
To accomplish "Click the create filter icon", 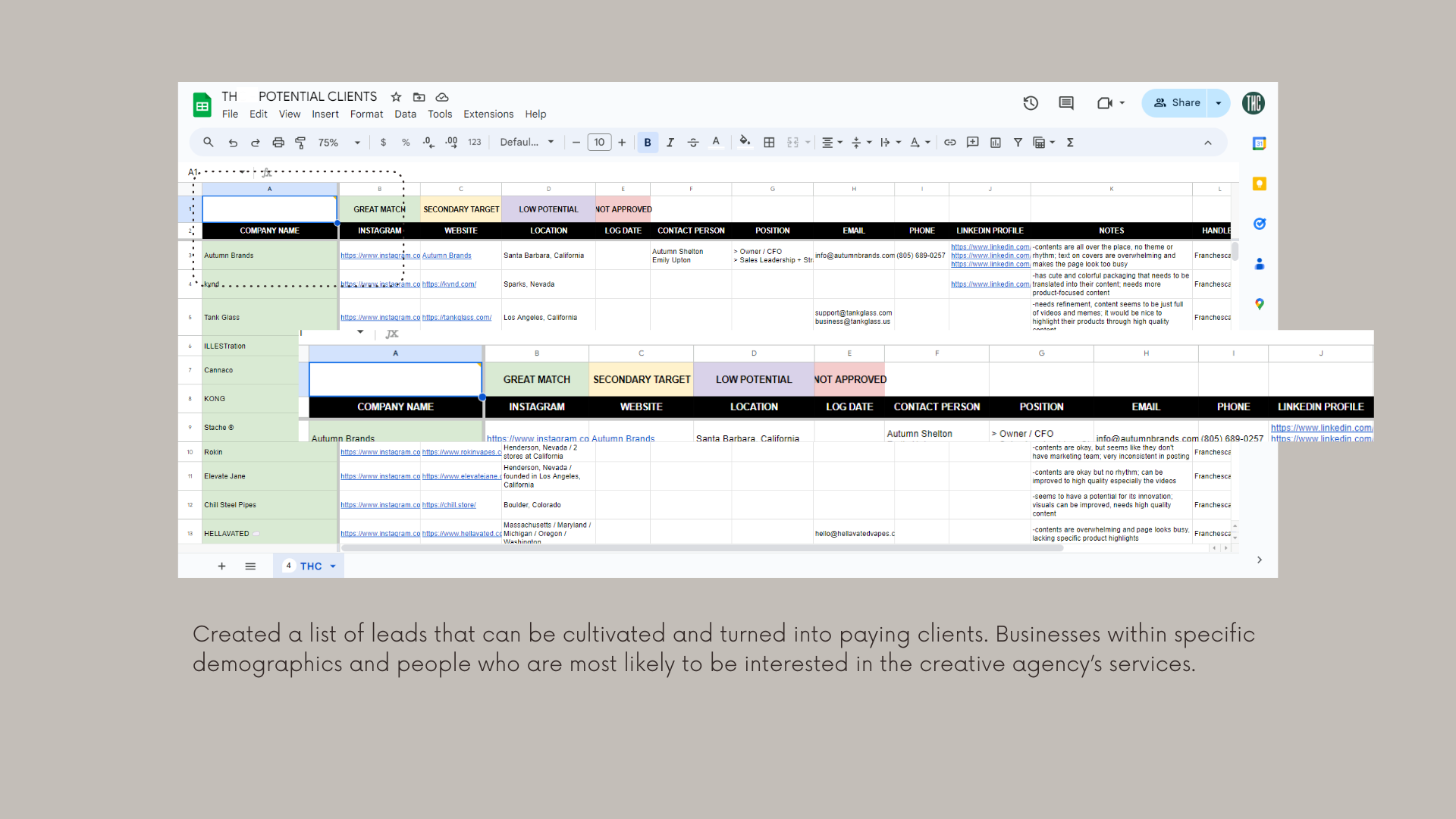I will (1018, 143).
